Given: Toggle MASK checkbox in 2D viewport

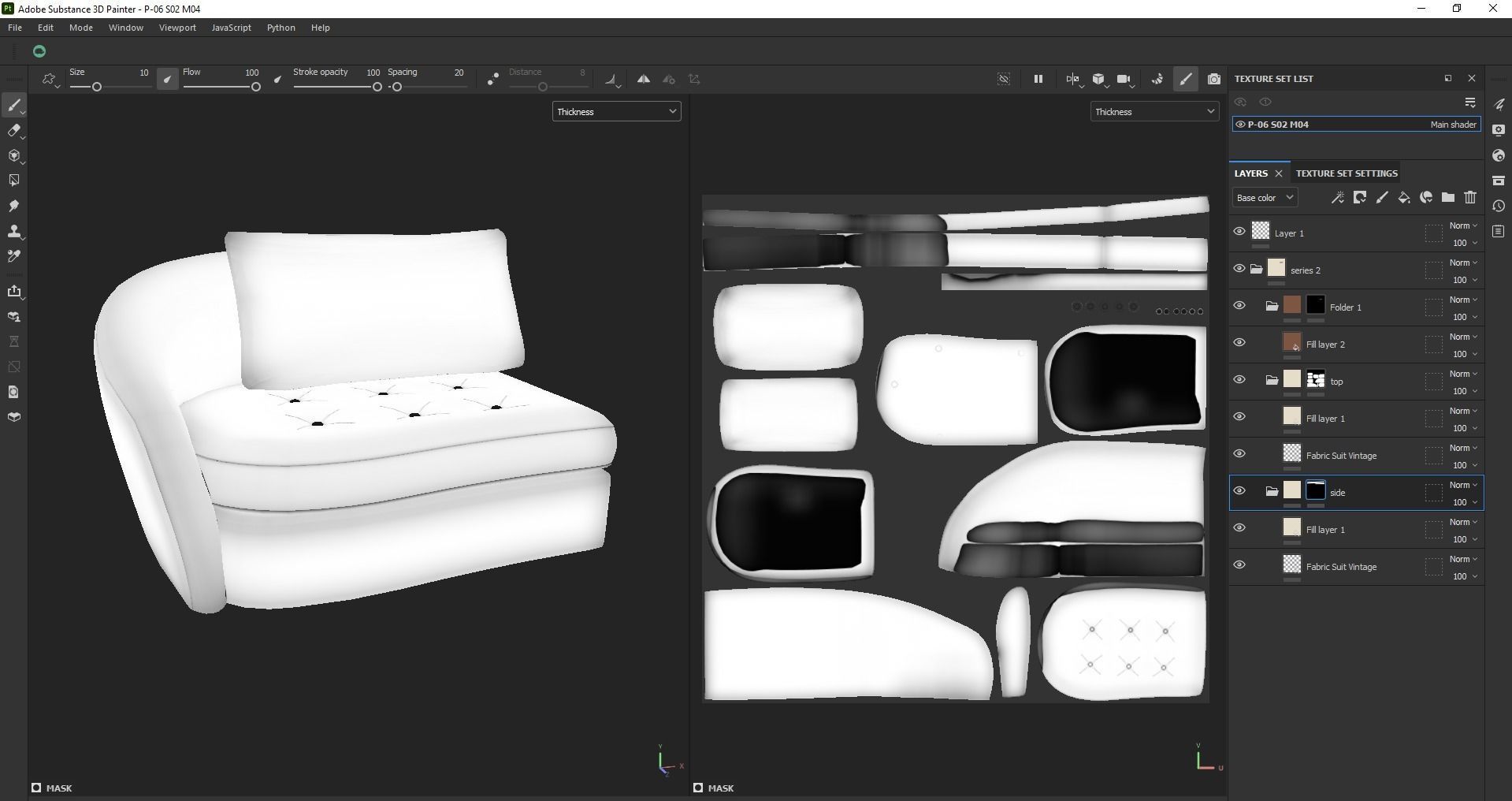Looking at the screenshot, I should pos(698,788).
